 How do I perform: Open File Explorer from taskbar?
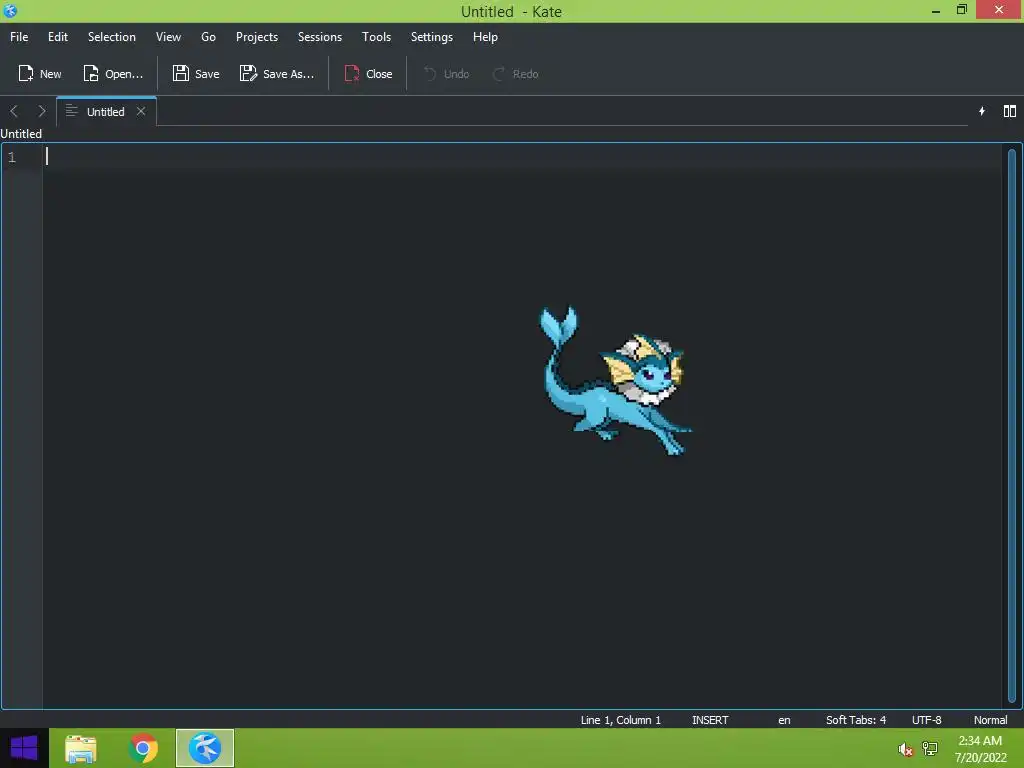(x=81, y=748)
